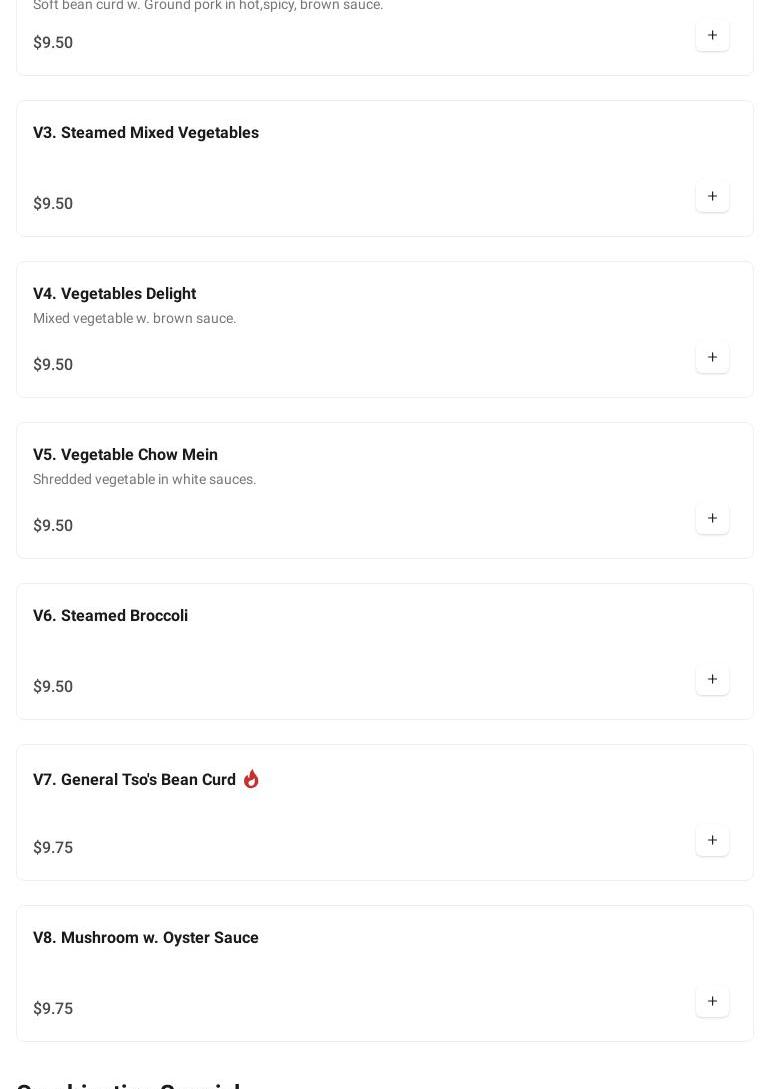This screenshot has width=770, height=1089.
Task: Click the soft bean curd ground pork description
Action: (208, 6)
